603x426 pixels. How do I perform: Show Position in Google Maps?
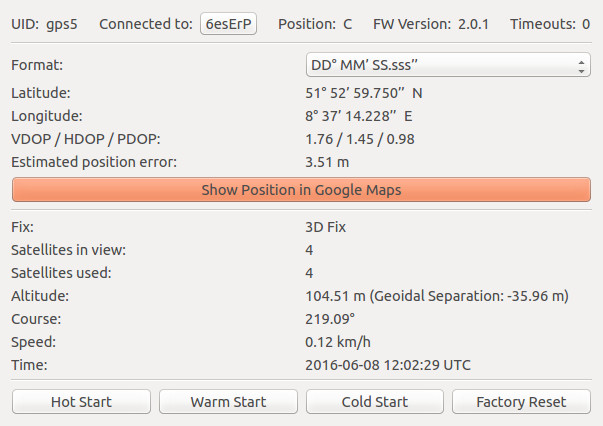point(301,190)
